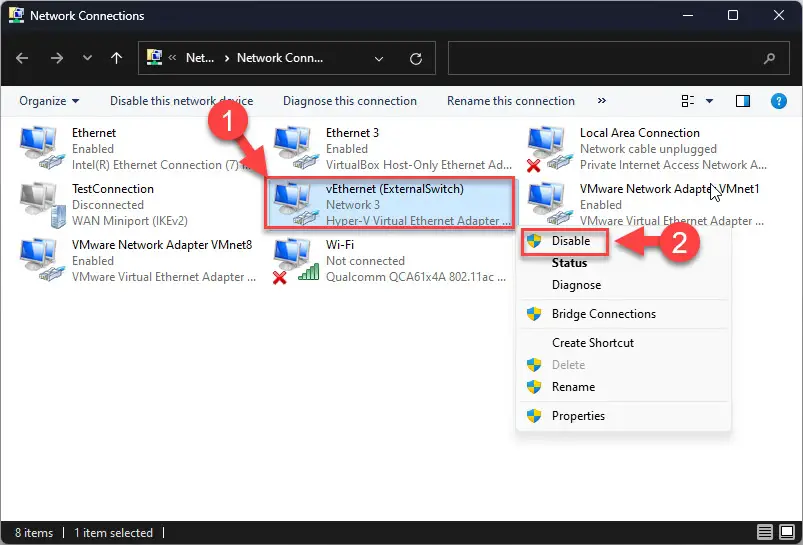The image size is (803, 545).
Task: Select the VMware Network Adapter VMnet8 icon
Action: 42,260
